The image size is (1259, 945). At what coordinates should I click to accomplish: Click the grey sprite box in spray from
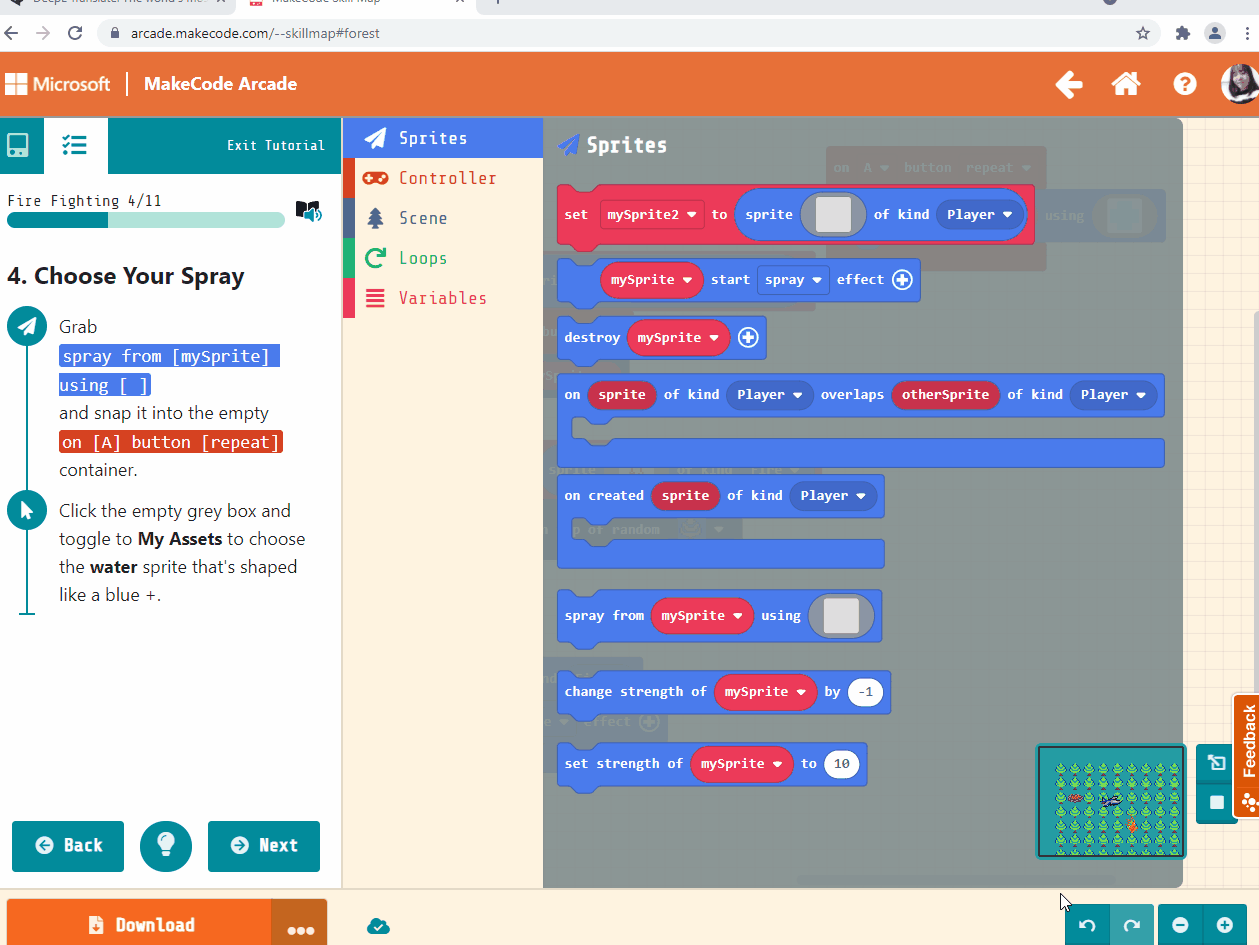click(x=840, y=616)
